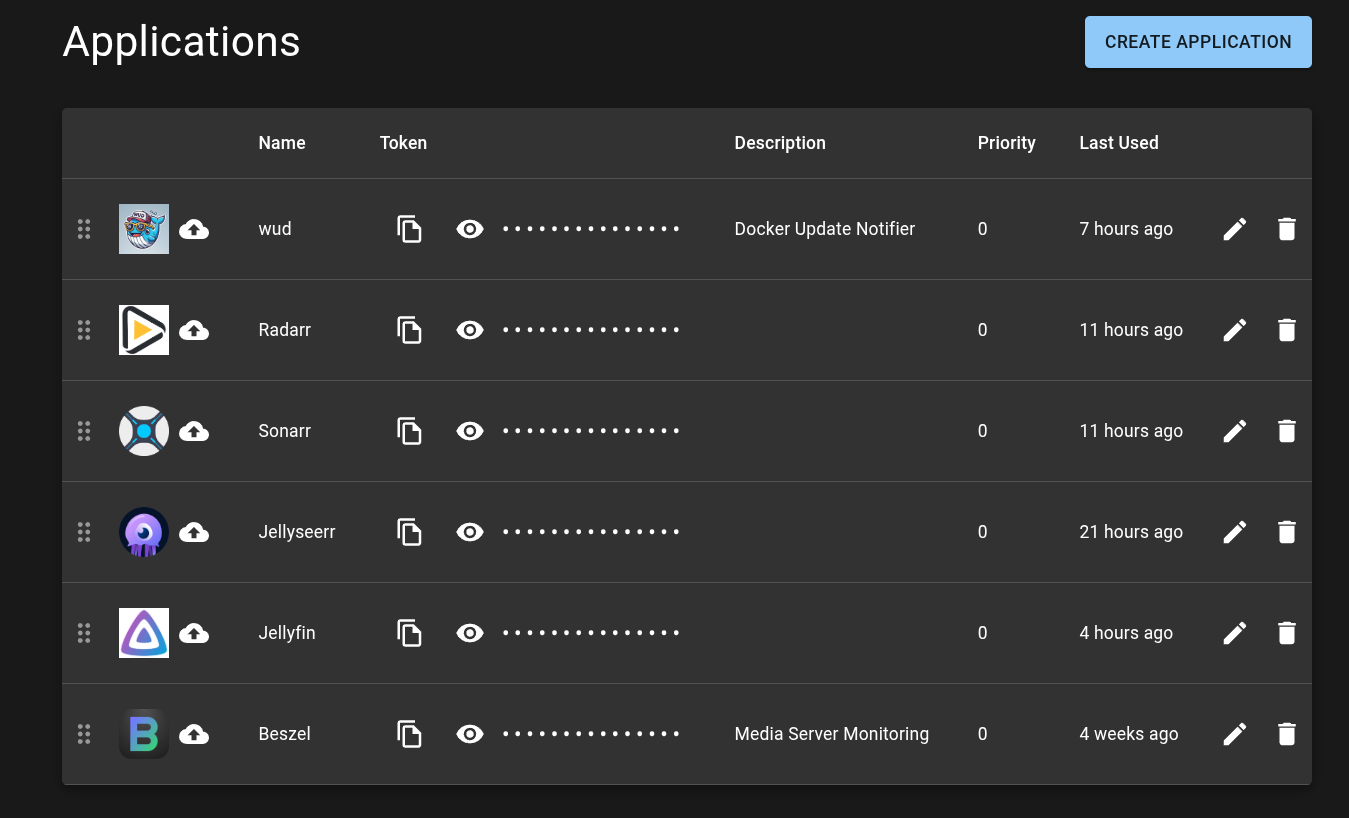Upload an image for Beszel
This screenshot has height=818, width=1349.
pyautogui.click(x=194, y=734)
